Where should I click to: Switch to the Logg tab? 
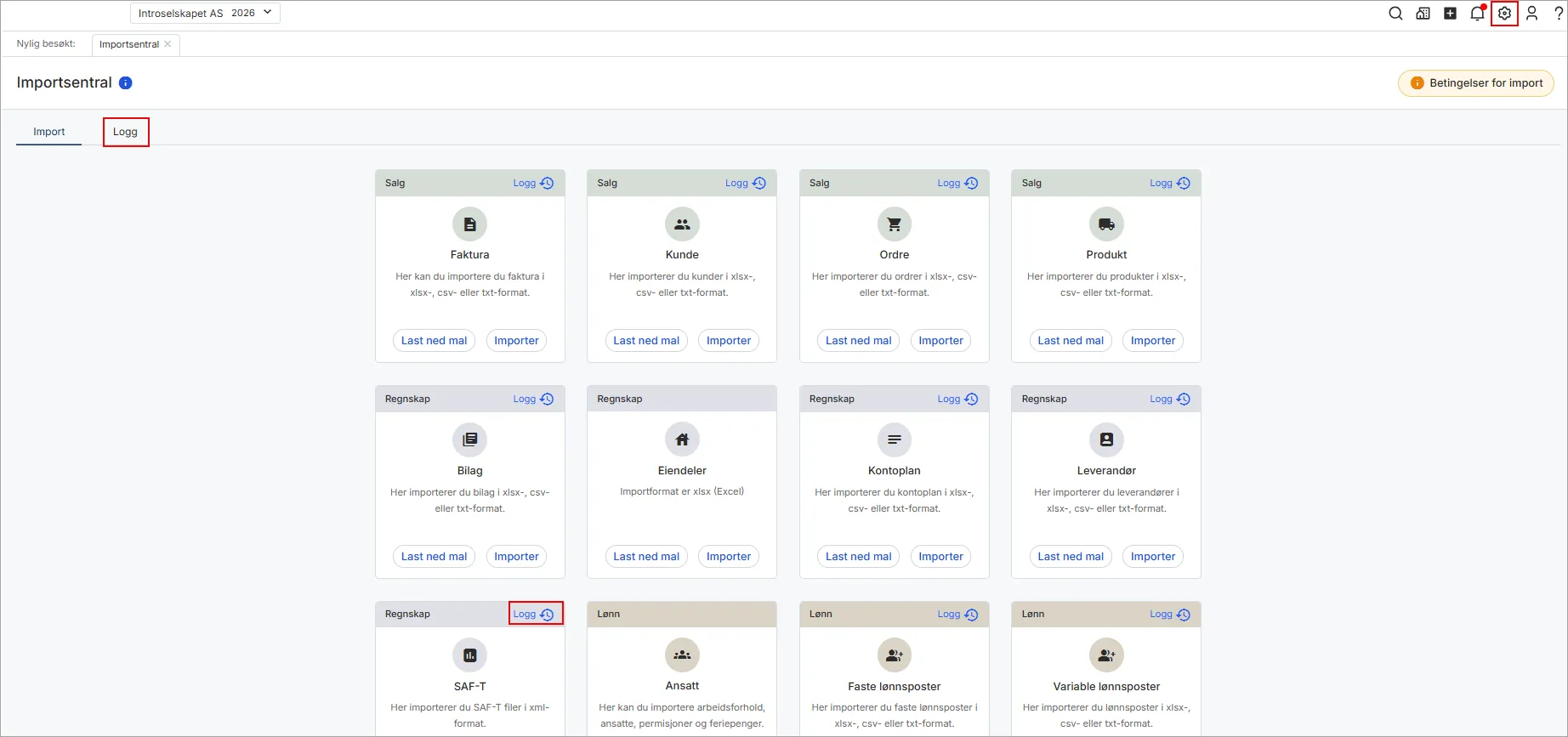pyautogui.click(x=125, y=132)
